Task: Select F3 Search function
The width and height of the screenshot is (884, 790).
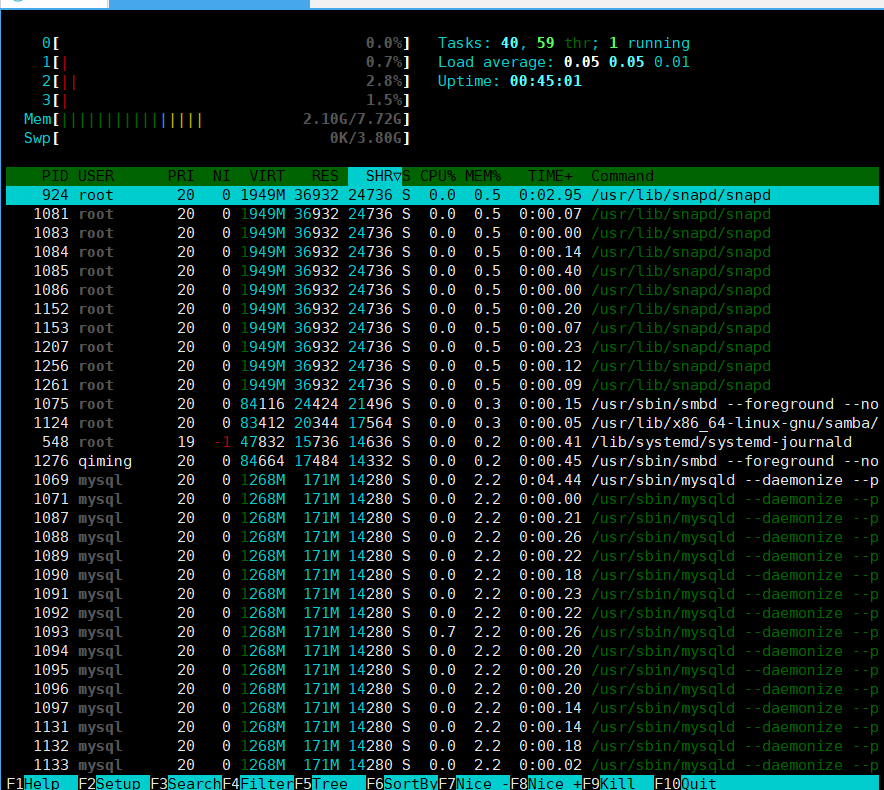Action: coord(185,783)
